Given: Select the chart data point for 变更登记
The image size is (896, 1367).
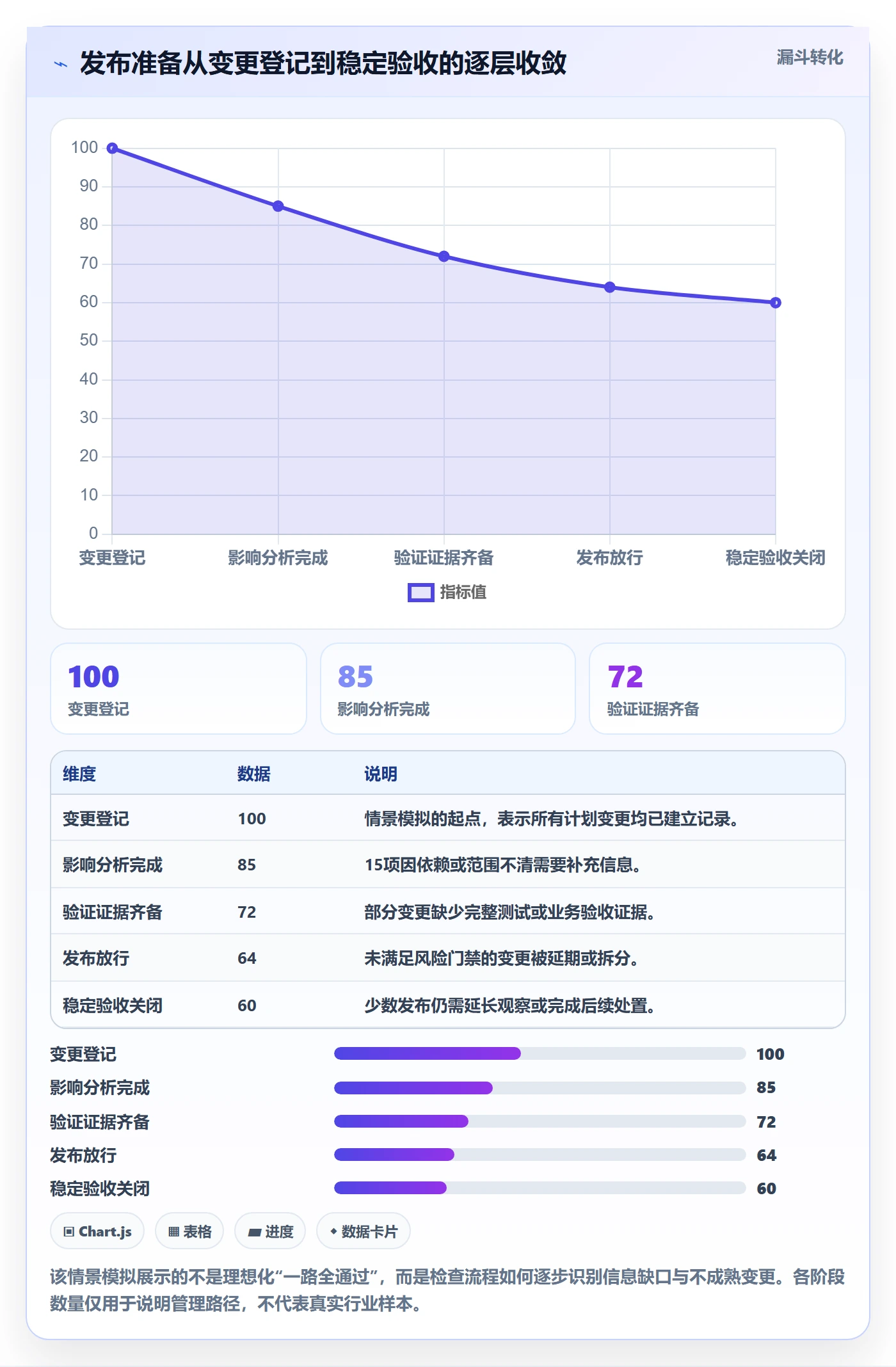Looking at the screenshot, I should 112,148.
